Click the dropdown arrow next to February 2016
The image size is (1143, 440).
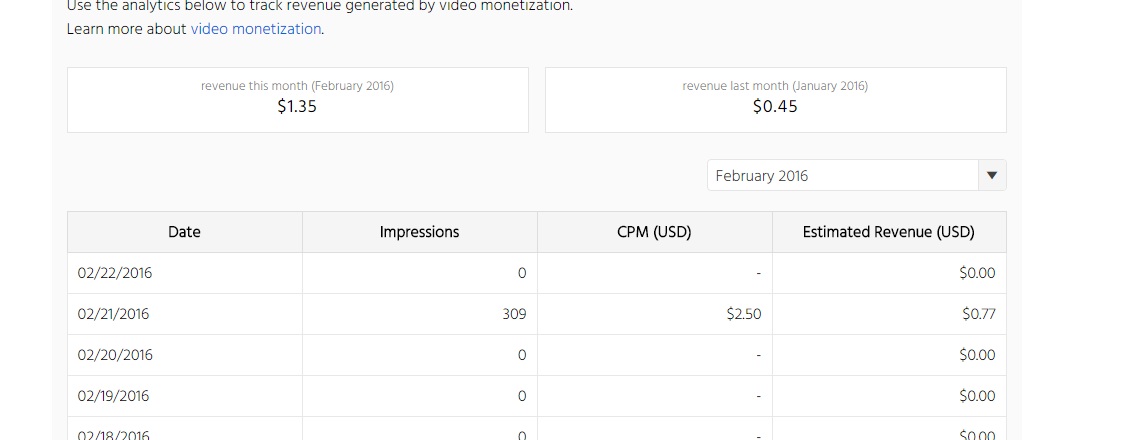991,175
